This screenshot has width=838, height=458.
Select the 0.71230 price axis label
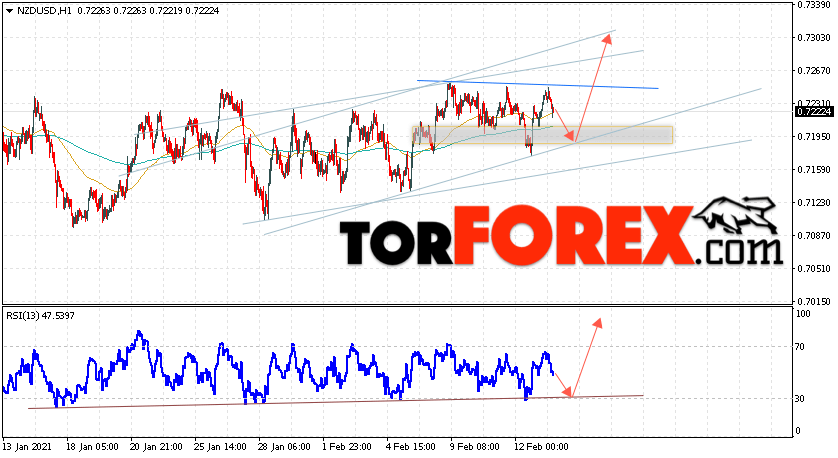814,203
